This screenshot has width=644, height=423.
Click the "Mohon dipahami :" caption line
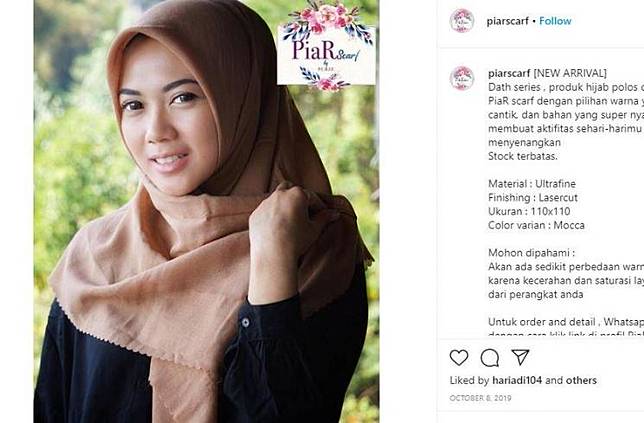(531, 253)
